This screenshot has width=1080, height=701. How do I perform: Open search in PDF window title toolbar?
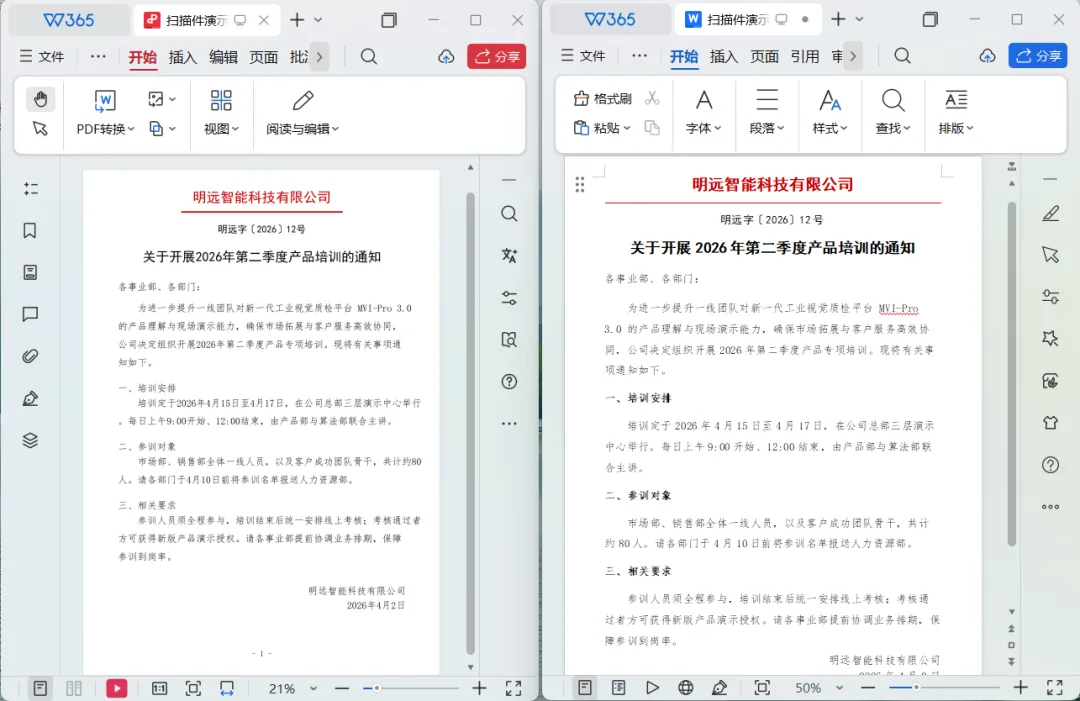(368, 56)
